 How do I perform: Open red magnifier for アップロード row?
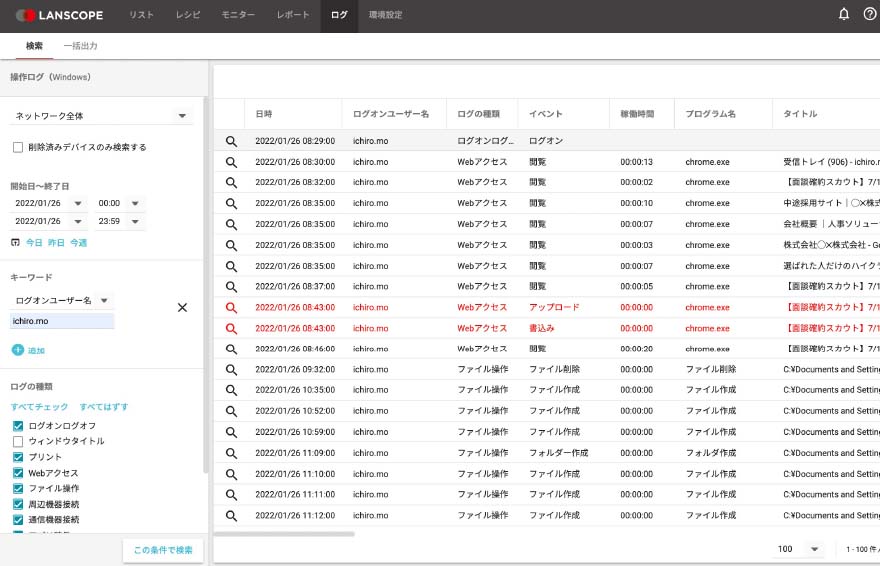[x=231, y=307]
